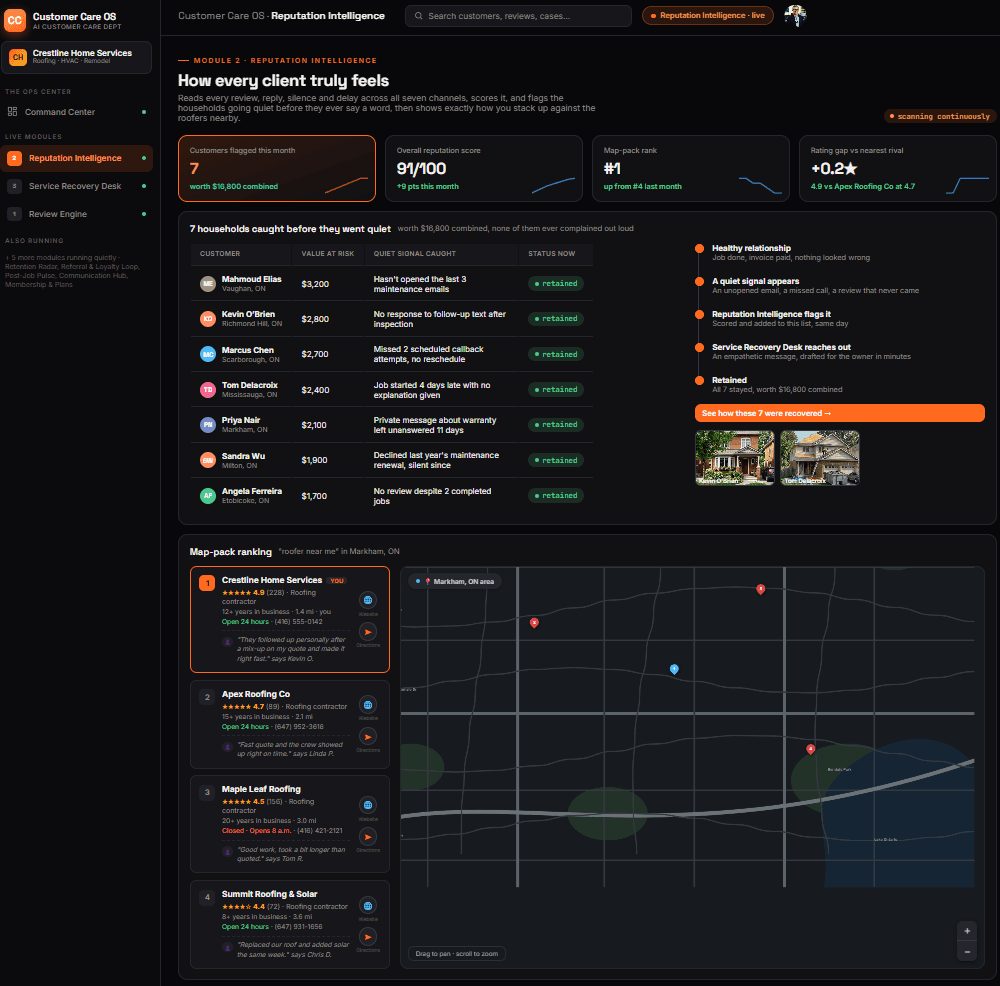Sort table by Customer column header

tap(220, 254)
